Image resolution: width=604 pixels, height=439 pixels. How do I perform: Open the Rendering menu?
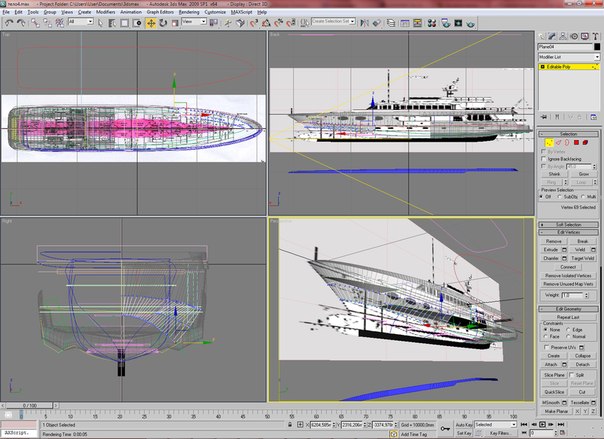tap(187, 12)
